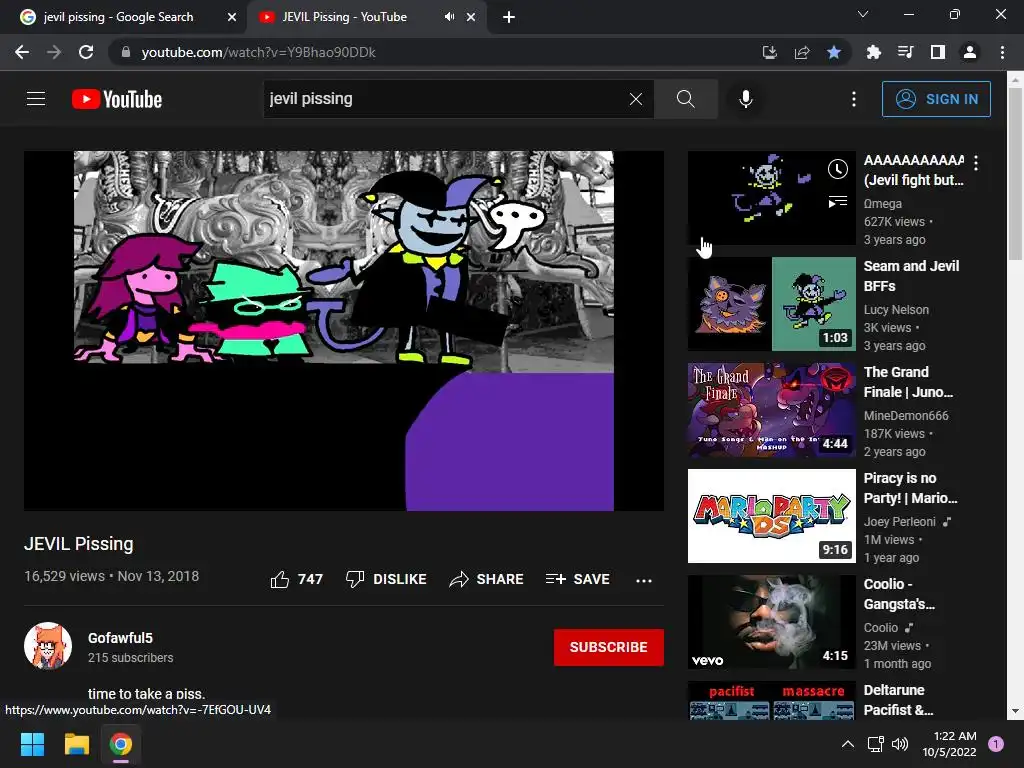
Task: Add Jevil fight video to Watch Later
Action: pos(838,170)
